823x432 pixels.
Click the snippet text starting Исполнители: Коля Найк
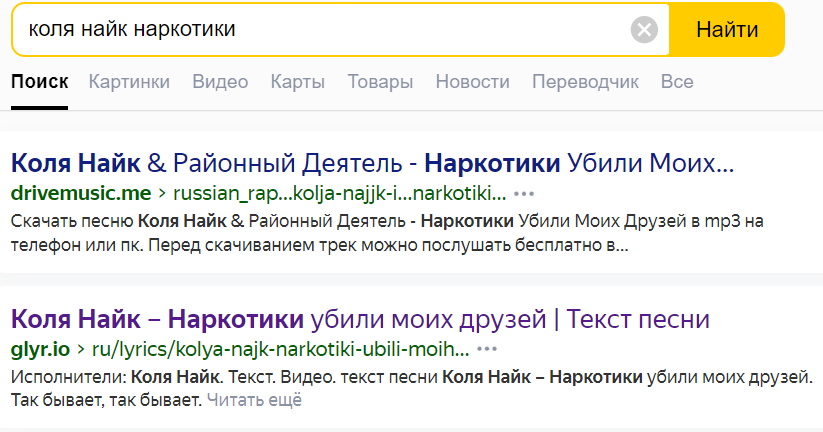click(412, 388)
